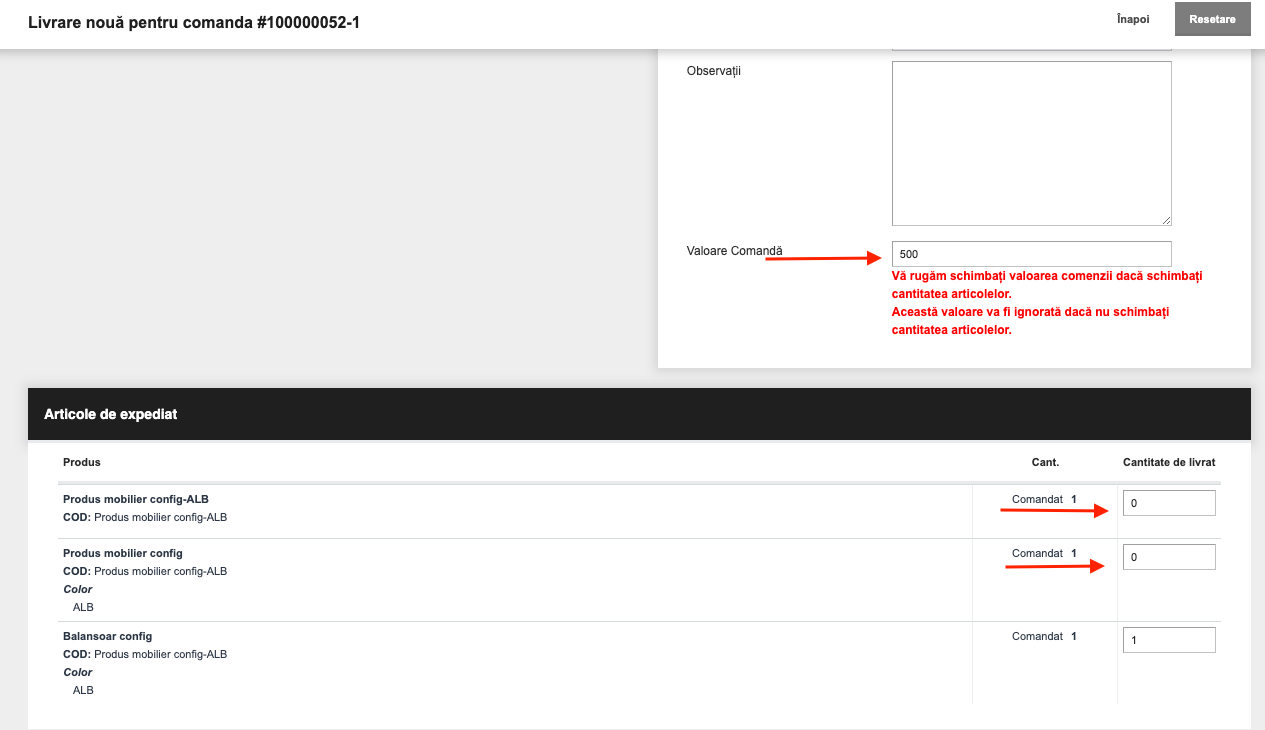
Task: Edit delivery quantity for Produs mobilier config
Action: [x=1169, y=557]
